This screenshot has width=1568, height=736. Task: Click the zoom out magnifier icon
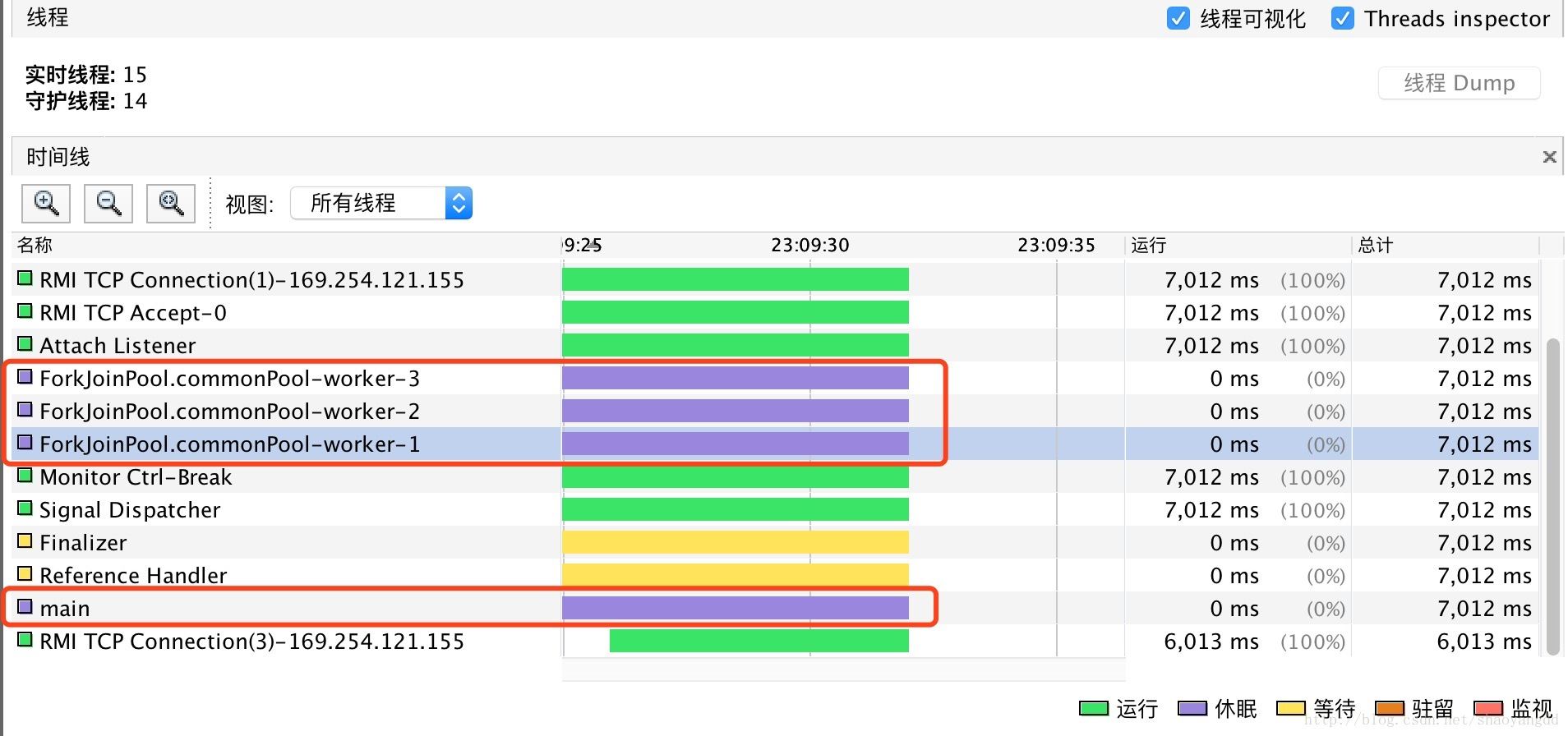tap(108, 203)
